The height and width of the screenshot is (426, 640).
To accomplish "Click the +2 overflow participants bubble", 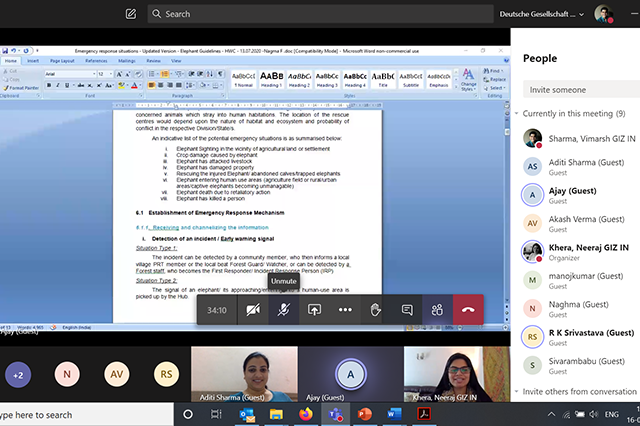I will (19, 374).
